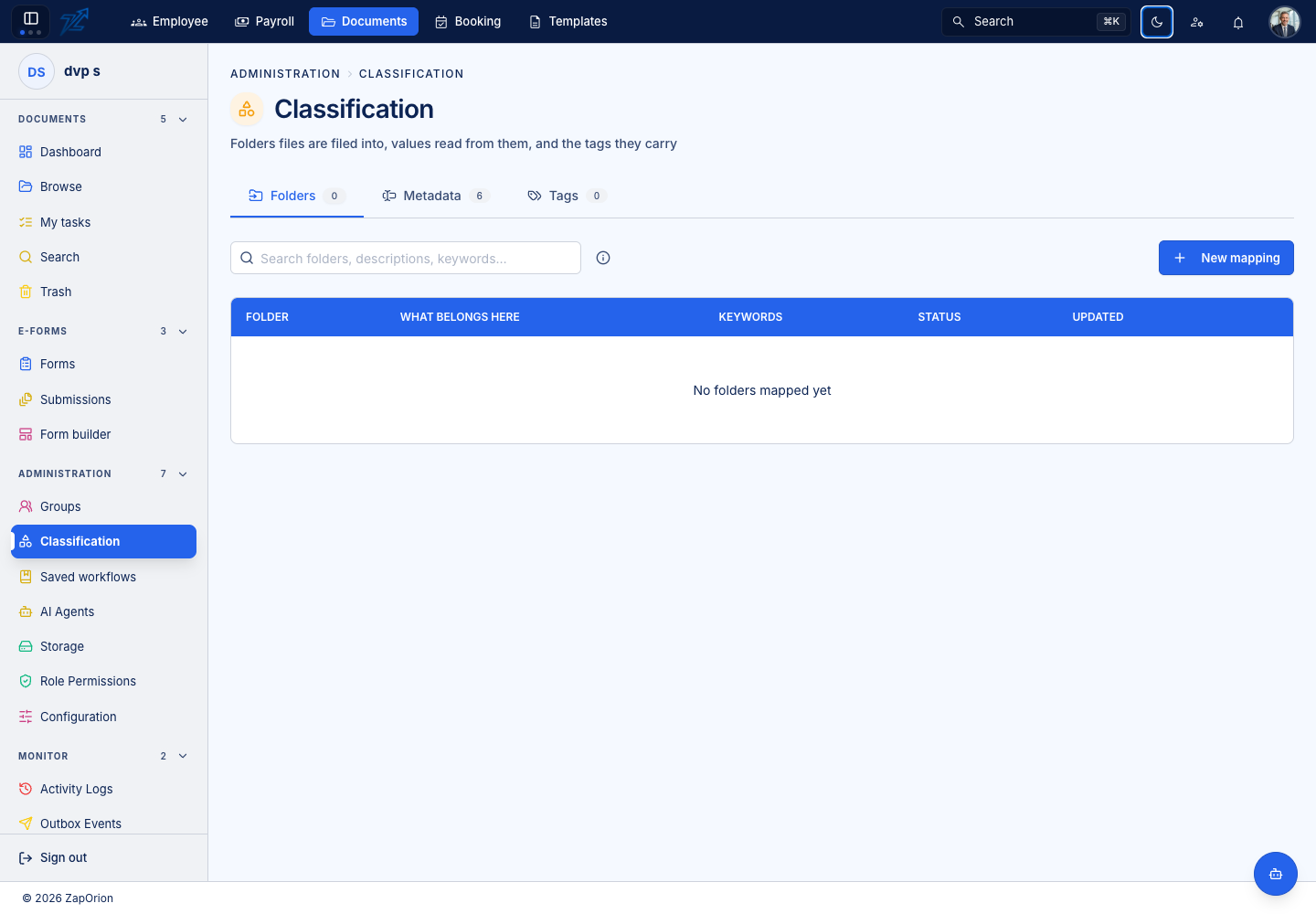Open the Templates menu

(568, 22)
